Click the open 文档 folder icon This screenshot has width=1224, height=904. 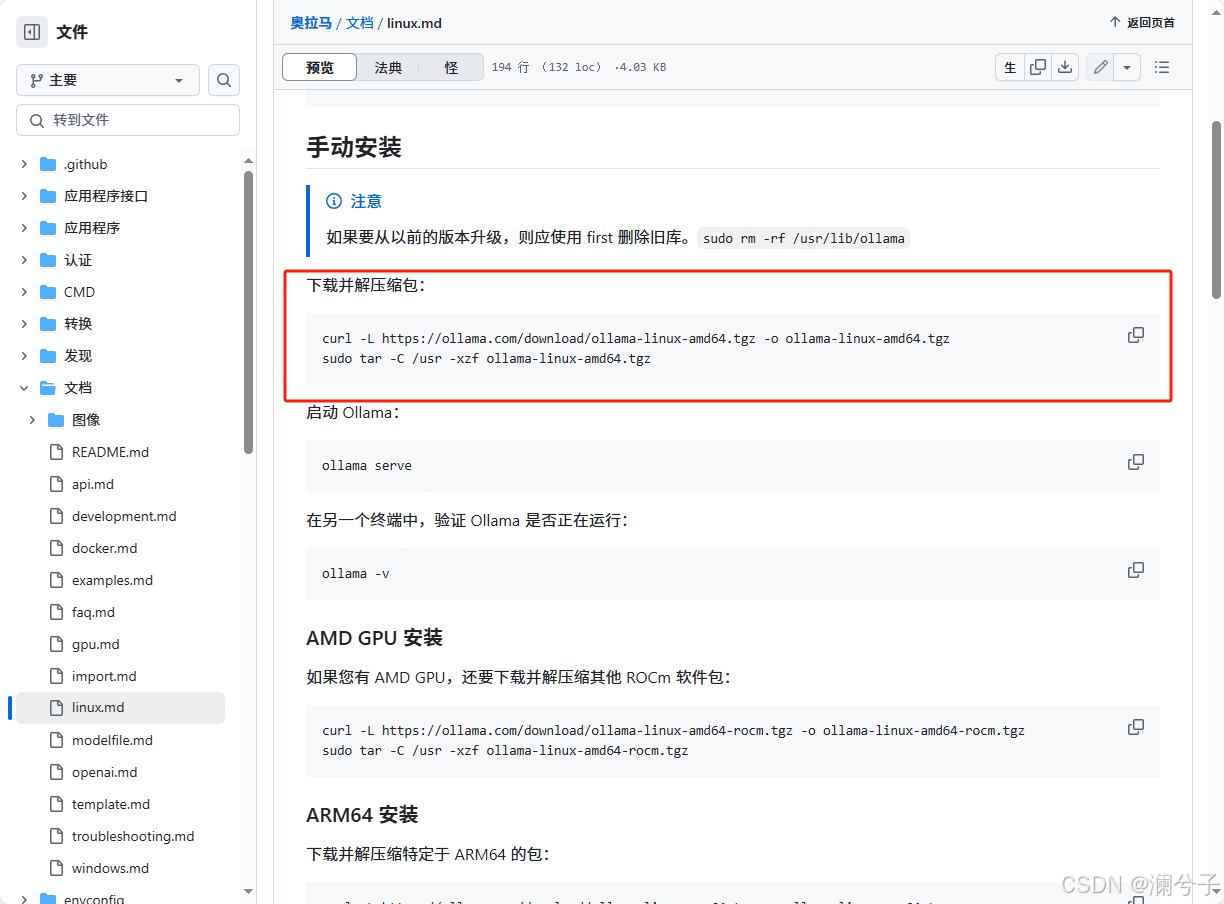click(x=48, y=388)
